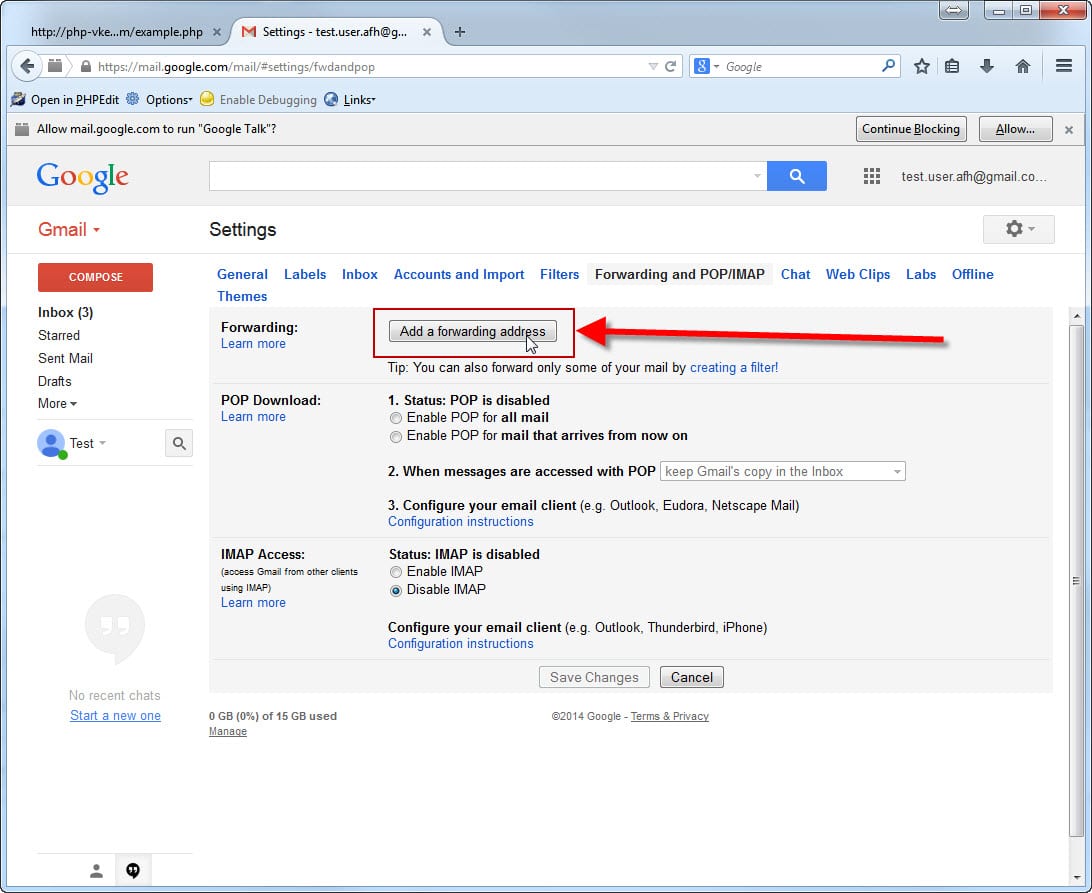Click the bookmark star icon
The width and height of the screenshot is (1092, 893).
[921, 66]
